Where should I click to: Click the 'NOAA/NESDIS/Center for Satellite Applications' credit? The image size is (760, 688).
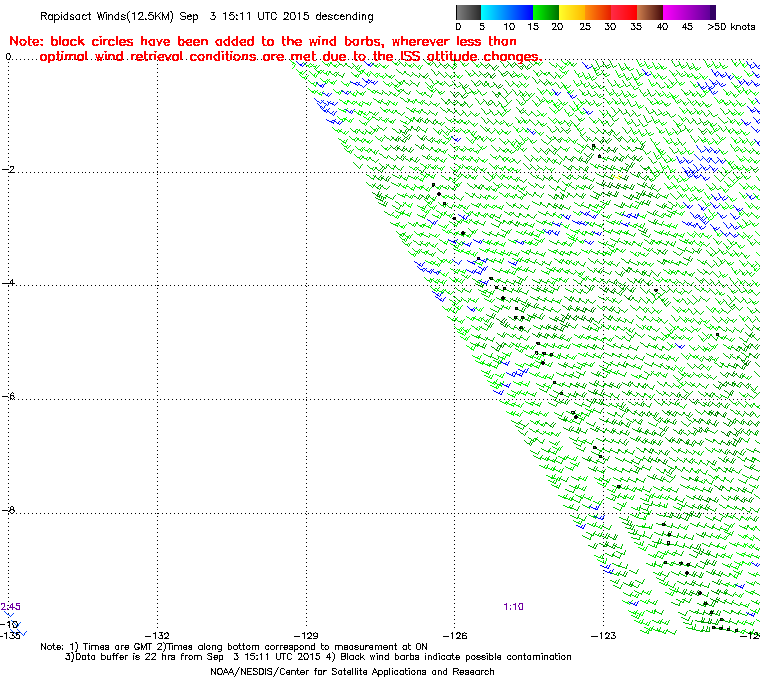point(352,672)
